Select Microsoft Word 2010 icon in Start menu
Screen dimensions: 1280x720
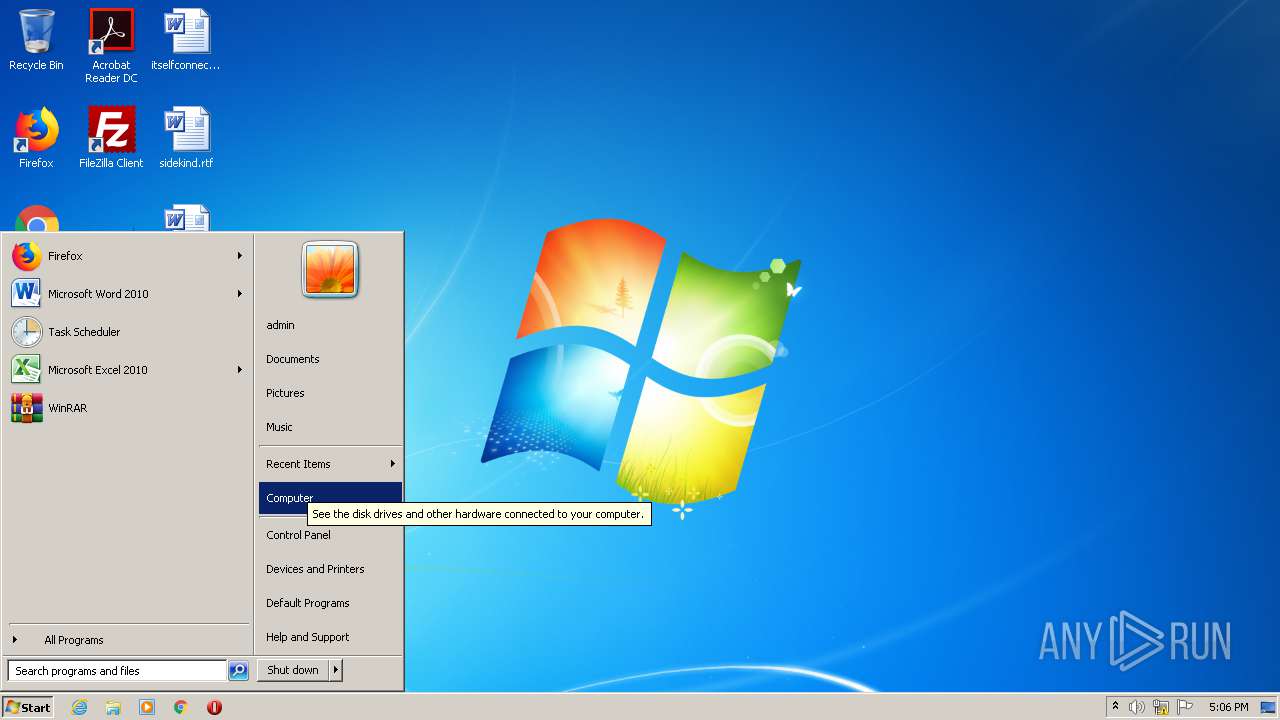point(27,294)
